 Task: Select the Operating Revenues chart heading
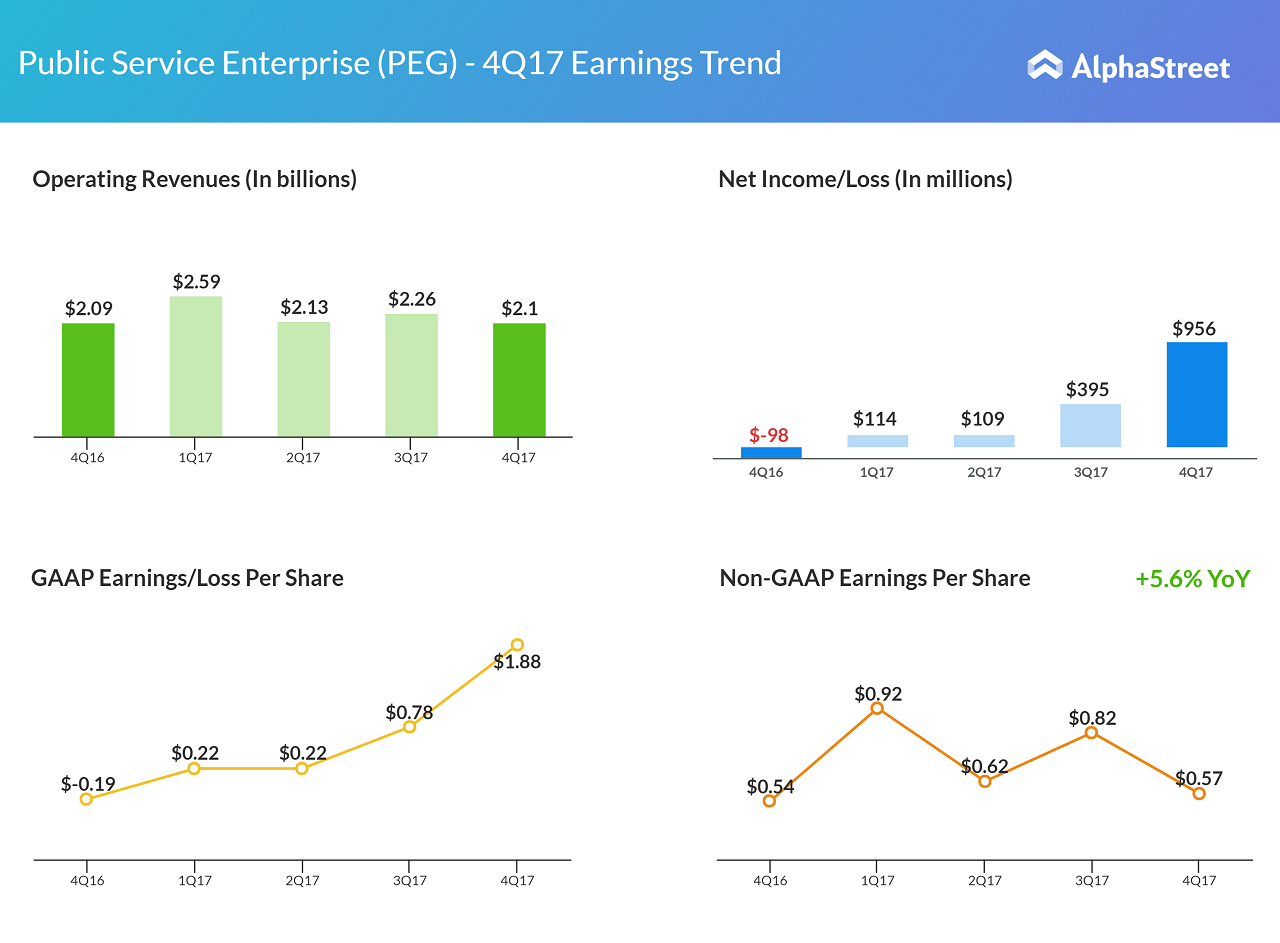coord(194,179)
